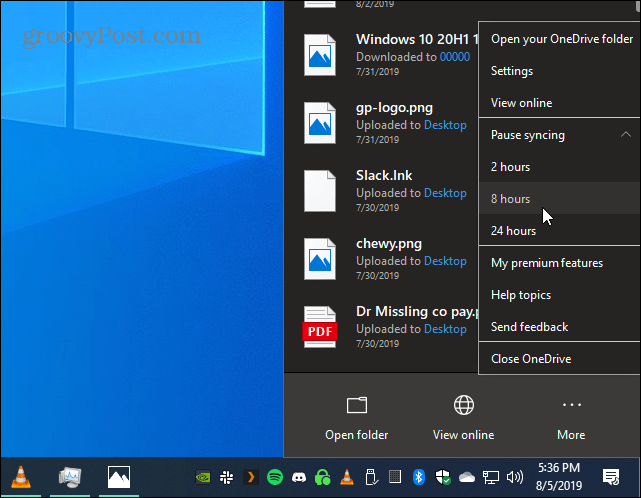
Task: Collapse the Pause syncing submenu
Action: point(559,135)
